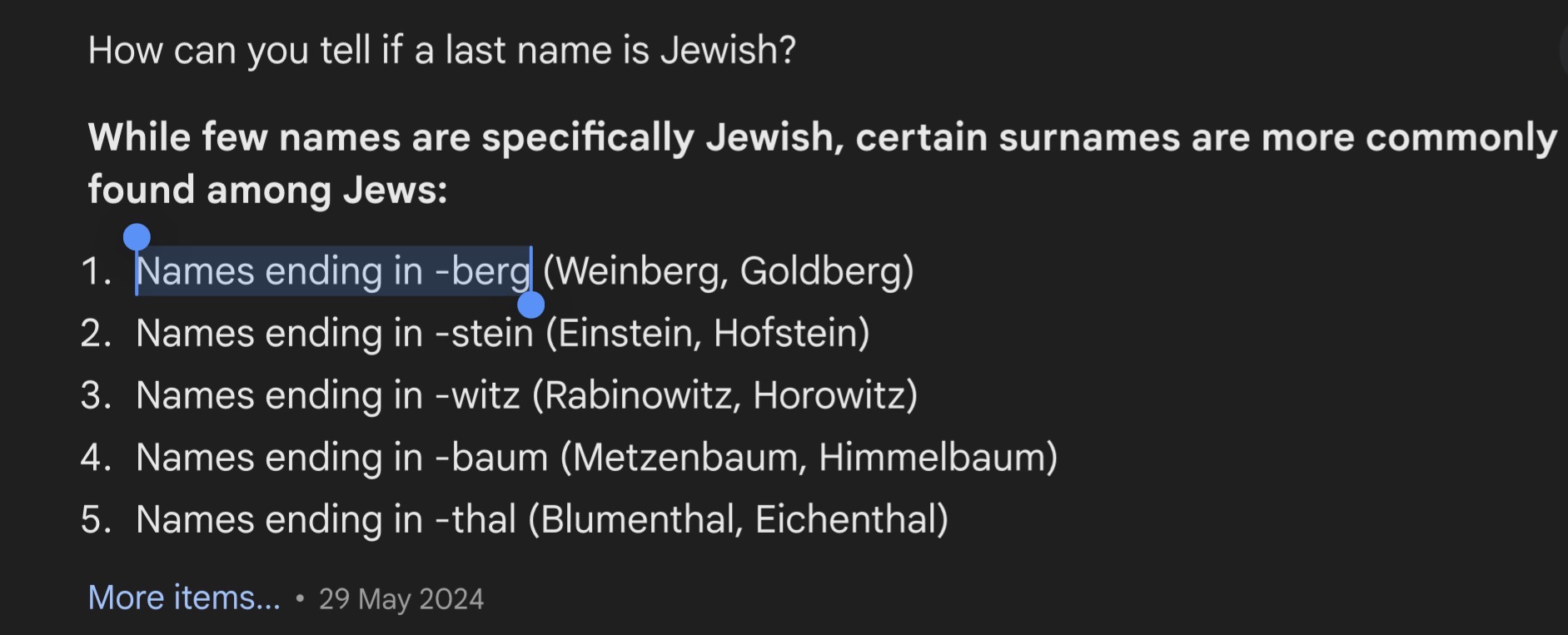Viewport: 1568px width, 635px height.
Task: Click the '29 May 2024' date text
Action: pos(401,599)
